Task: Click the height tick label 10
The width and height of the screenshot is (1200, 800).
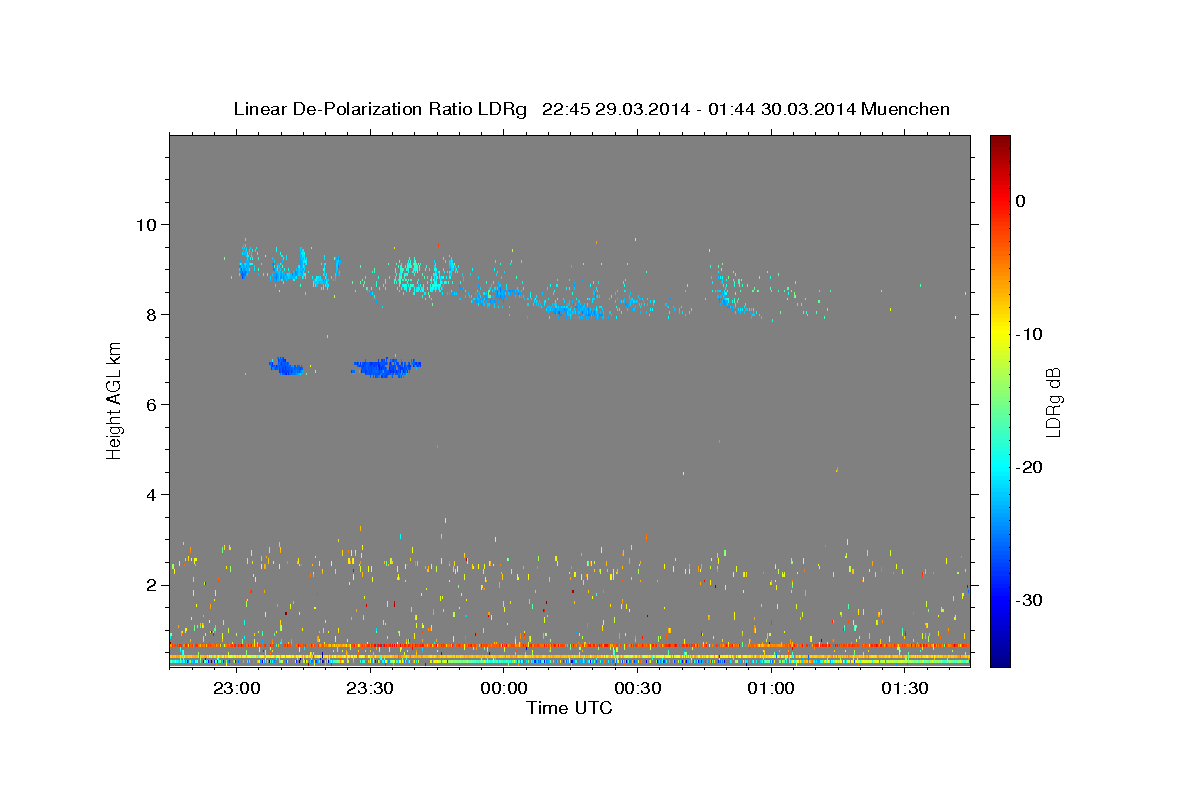Action: [x=148, y=224]
